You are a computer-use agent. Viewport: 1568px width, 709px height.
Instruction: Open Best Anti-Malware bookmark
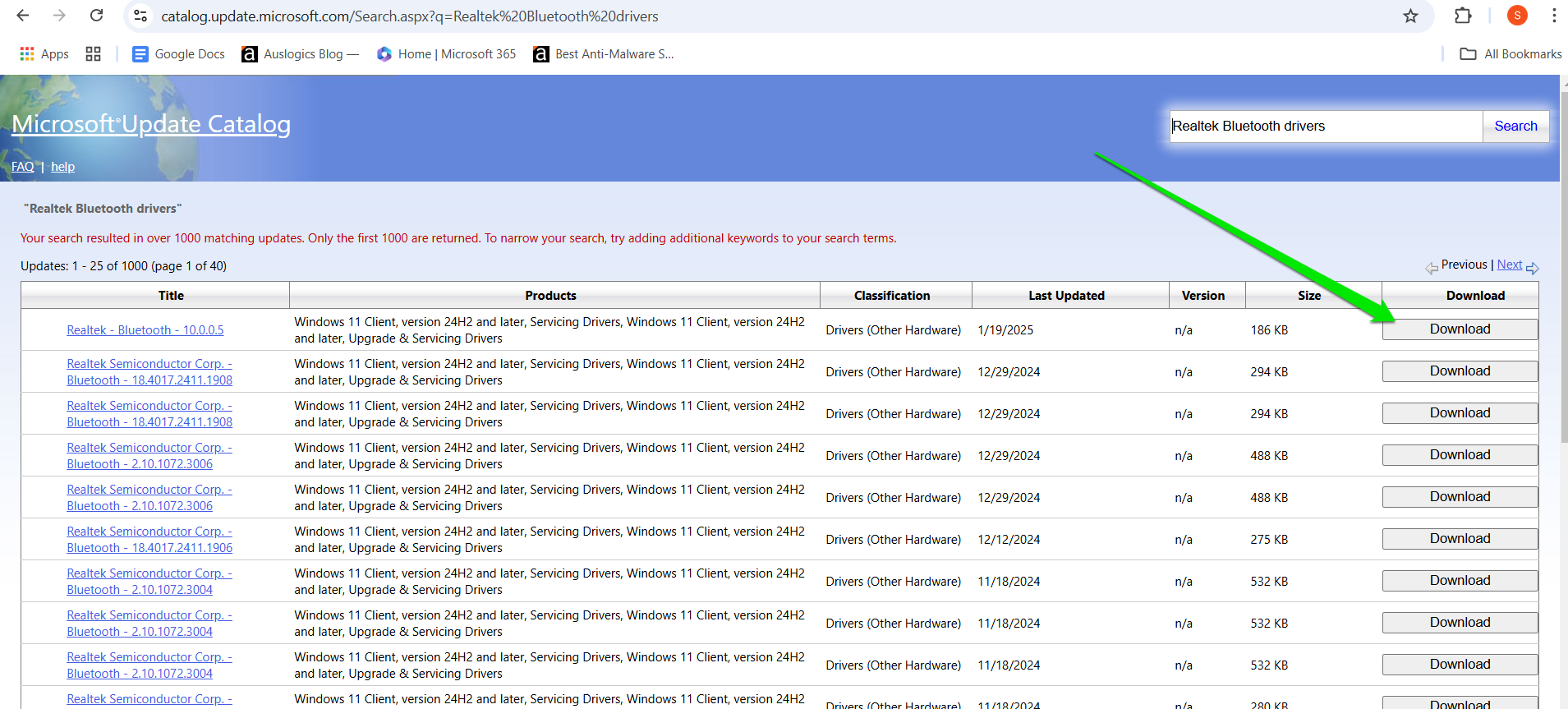click(604, 54)
